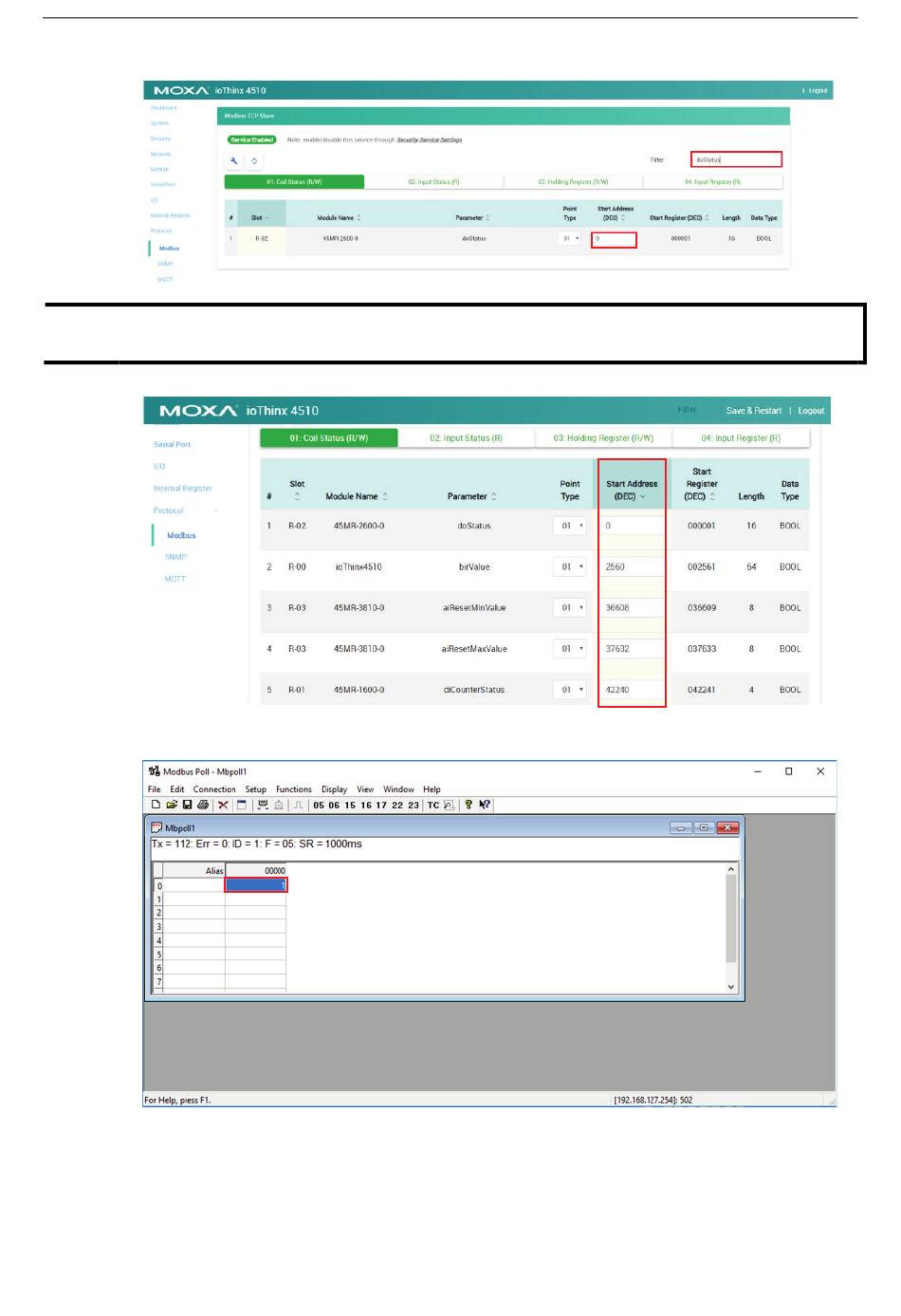Open Dashboard in the ioThinx sidebar
The height and width of the screenshot is (1316, 901).
[163, 108]
